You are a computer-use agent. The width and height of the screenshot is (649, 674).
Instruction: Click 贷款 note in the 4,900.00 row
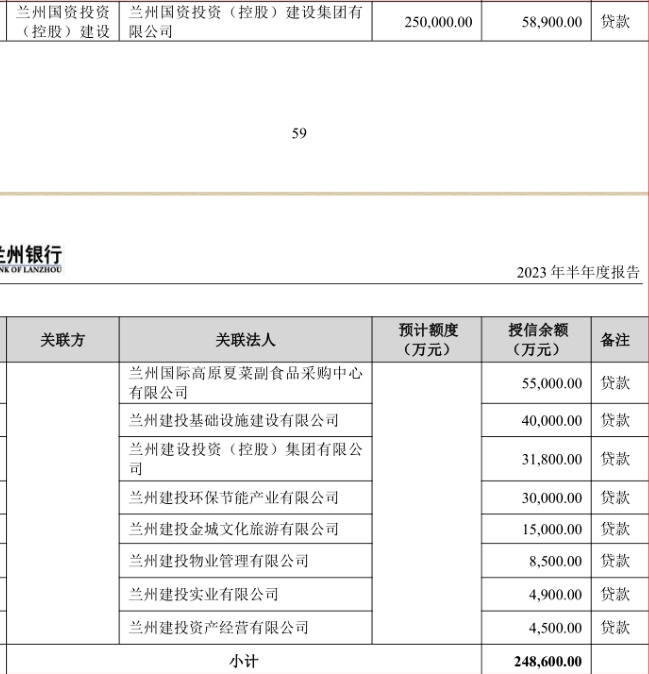(x=615, y=594)
